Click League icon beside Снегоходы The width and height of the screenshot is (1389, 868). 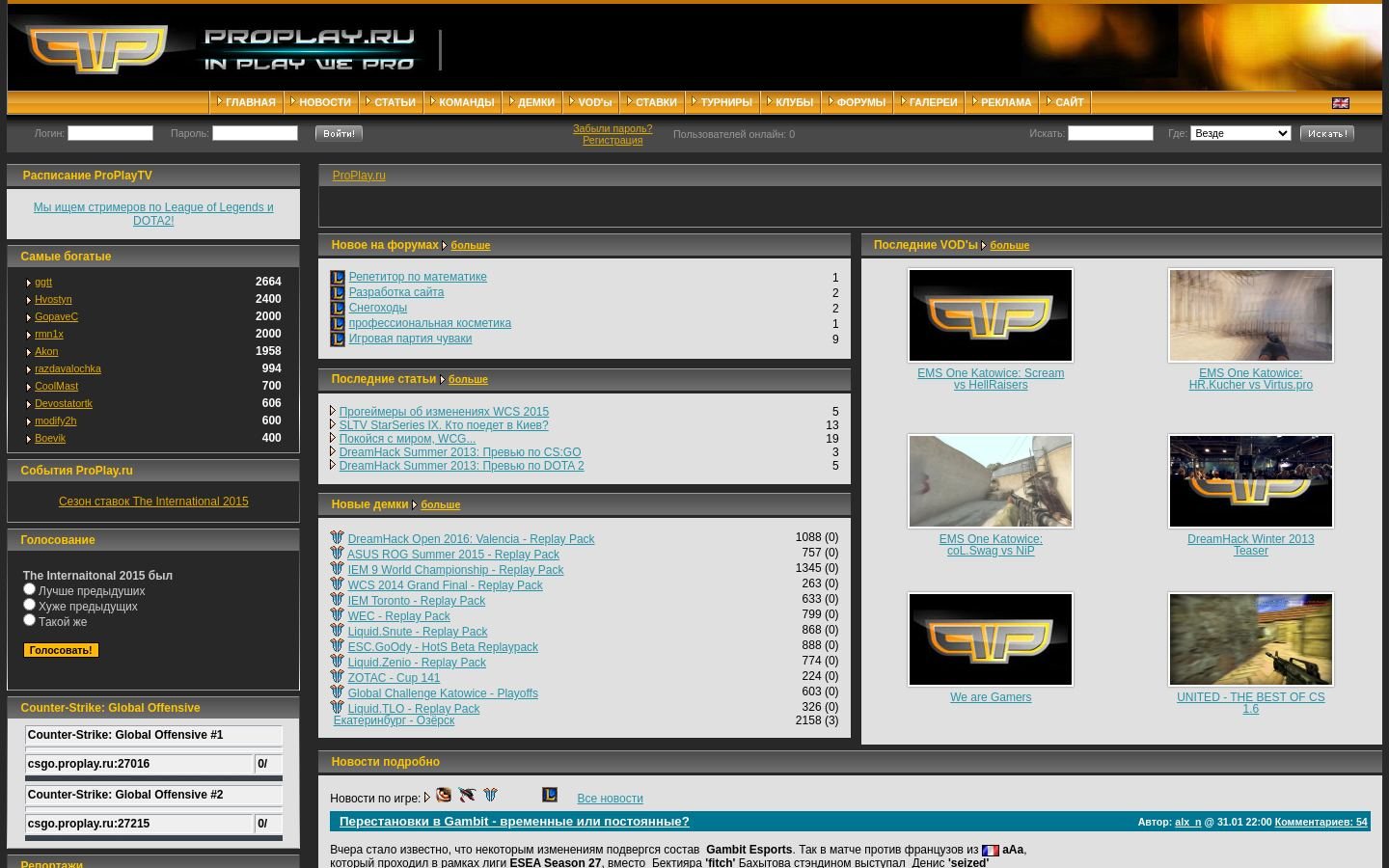pyautogui.click(x=338, y=309)
